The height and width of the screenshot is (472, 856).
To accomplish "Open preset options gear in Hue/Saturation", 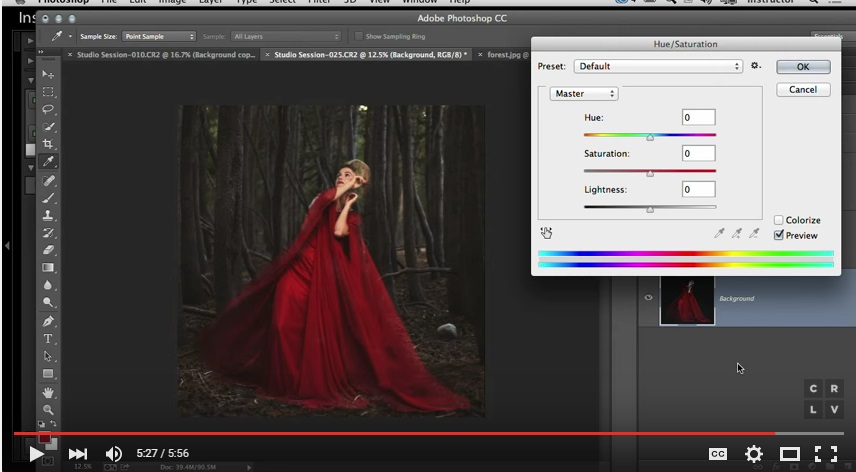I will 756,65.
